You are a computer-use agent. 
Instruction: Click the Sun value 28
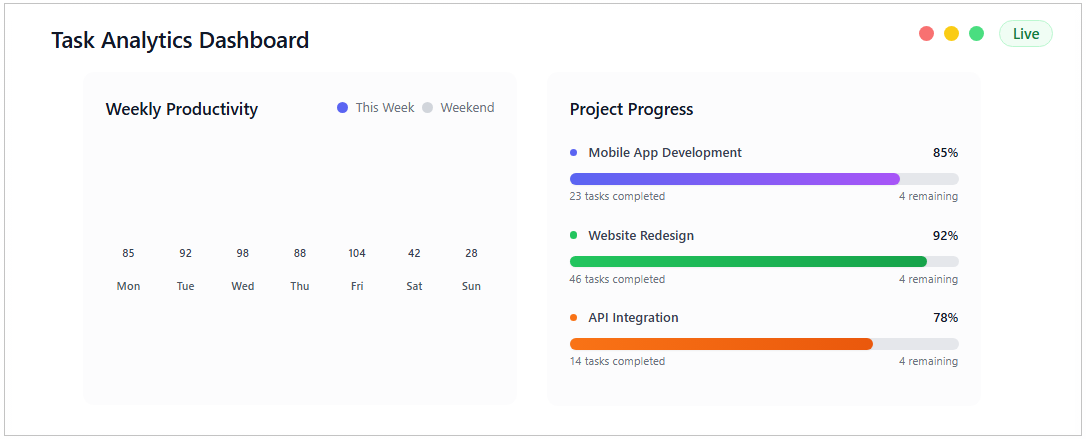click(471, 253)
